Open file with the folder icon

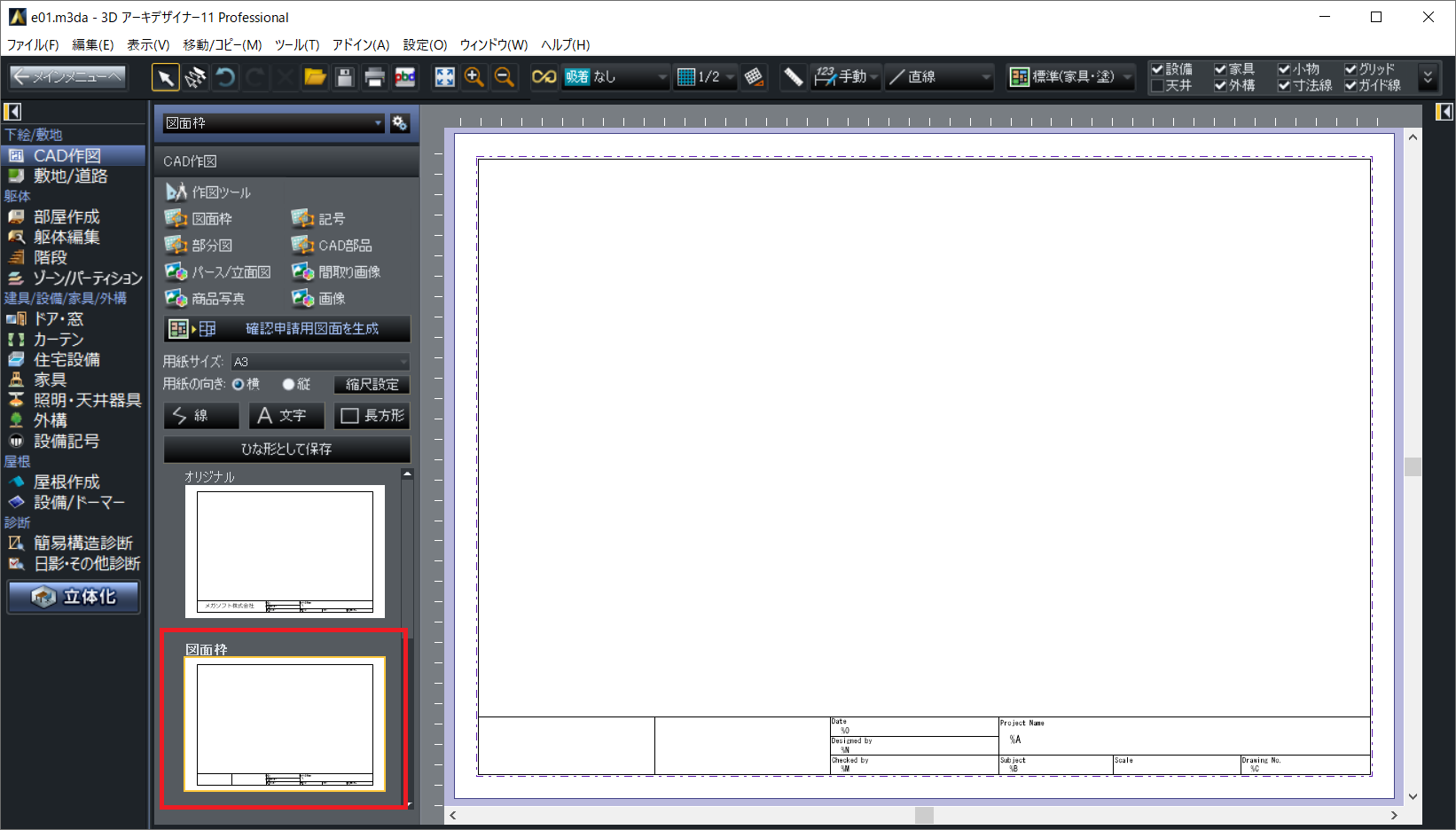click(x=315, y=78)
